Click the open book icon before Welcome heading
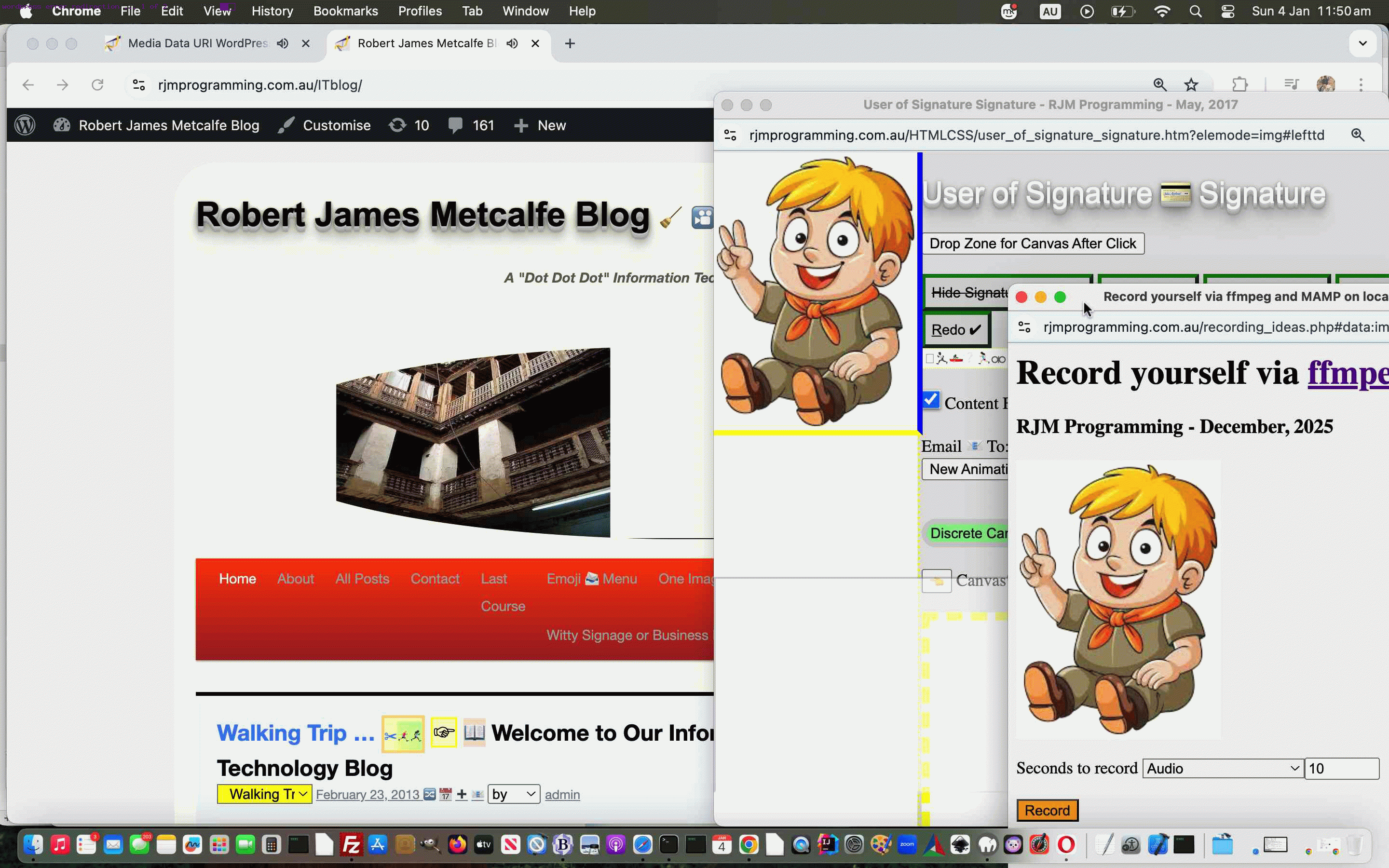Screen dimensions: 1389x868 click(474, 732)
